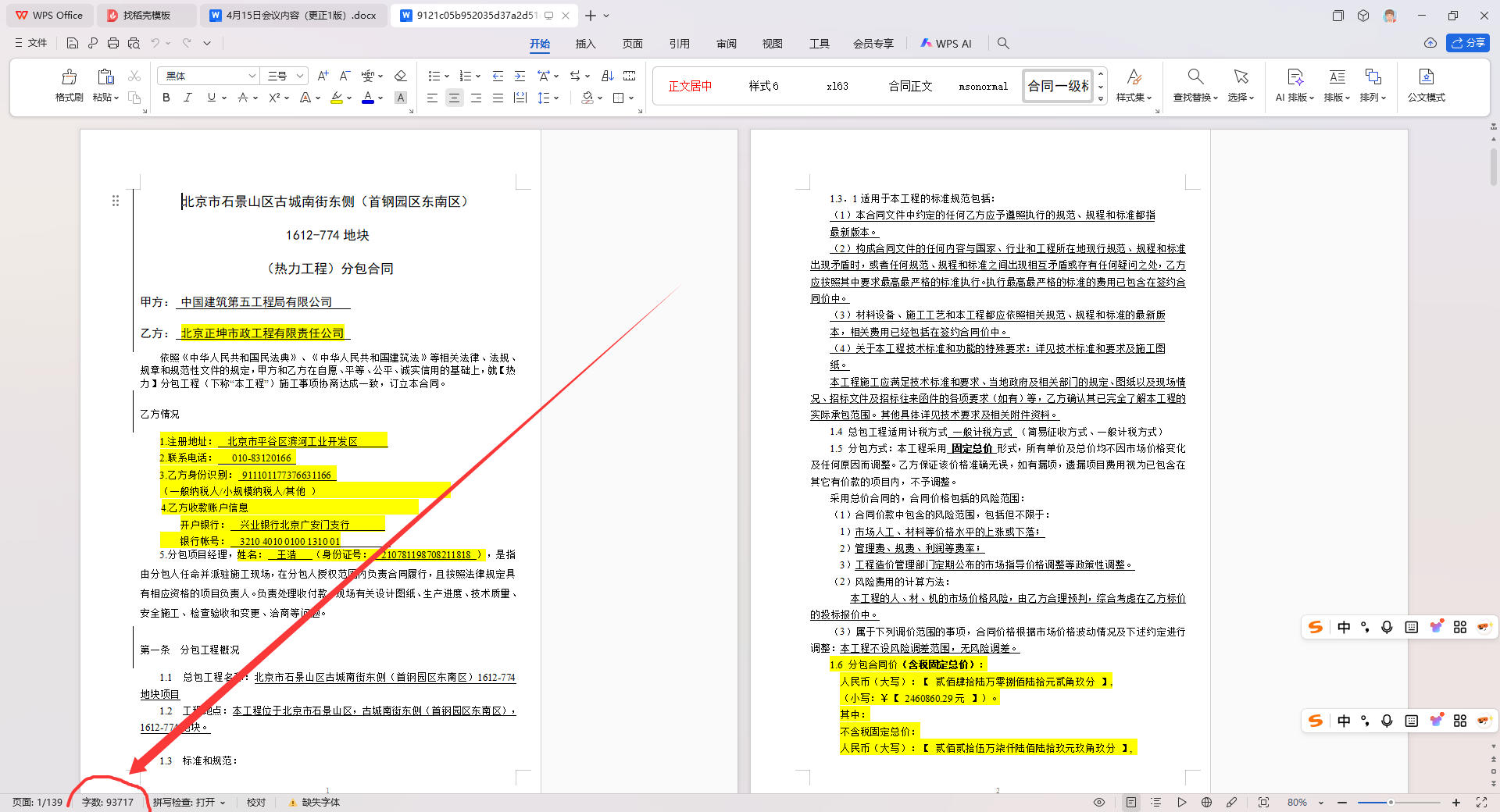The height and width of the screenshot is (812, 1500).
Task: Click the Cut scissors icon
Action: [x=134, y=76]
